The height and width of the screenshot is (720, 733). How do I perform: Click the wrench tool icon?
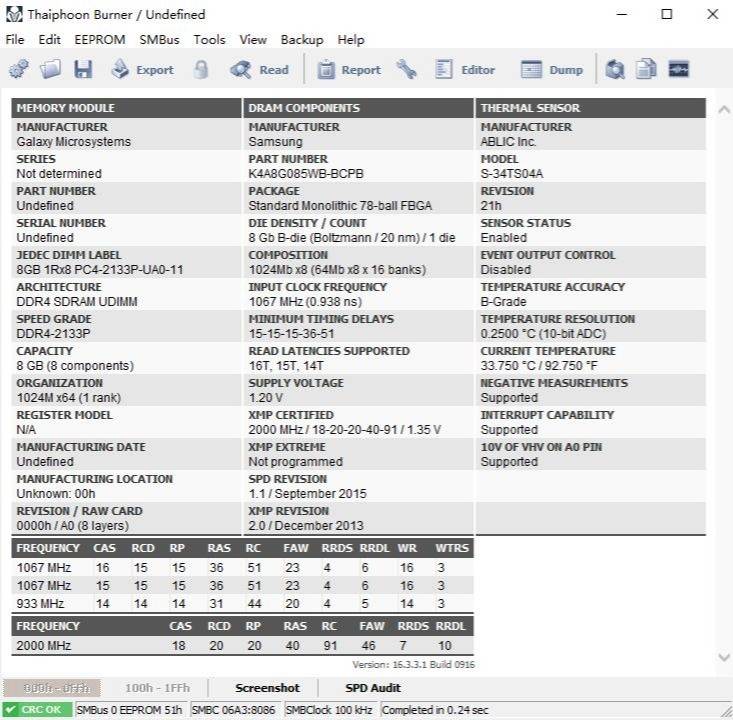(x=406, y=69)
